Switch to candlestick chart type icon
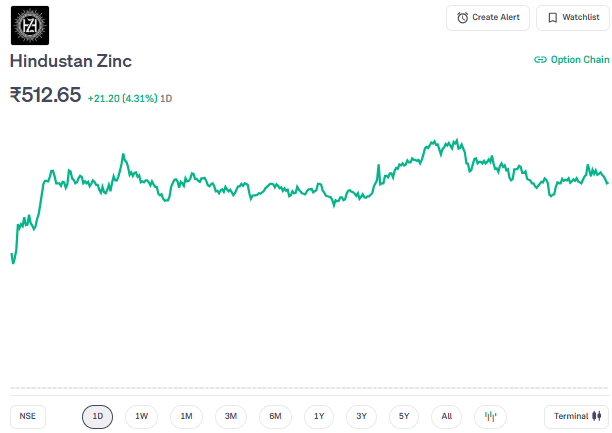The height and width of the screenshot is (433, 612). tap(490, 416)
